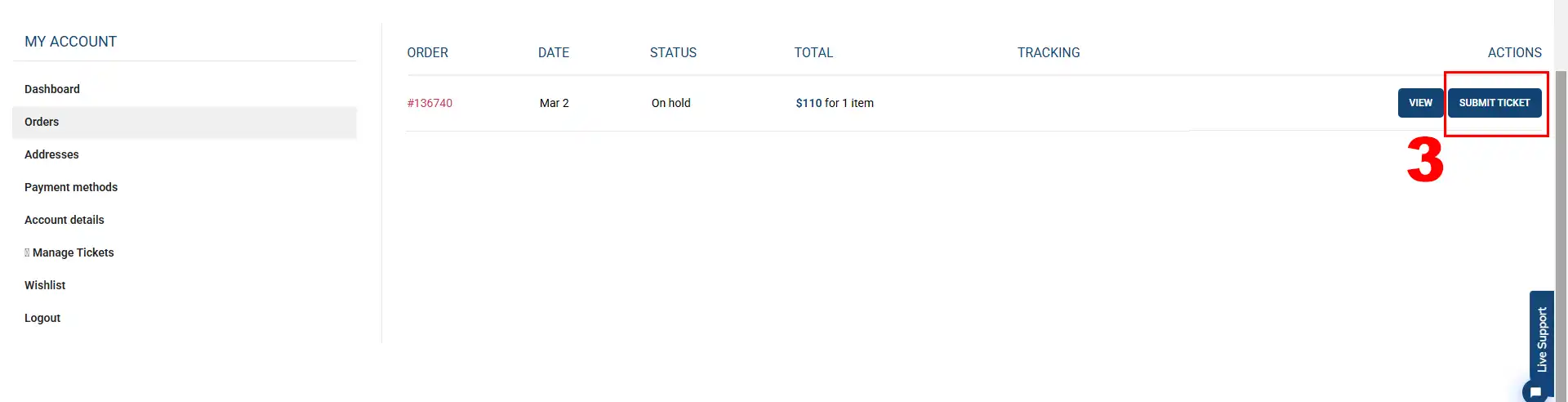Viewport: 1568px width, 402px height.
Task: Open the Live Support side tab
Action: tap(1542, 340)
